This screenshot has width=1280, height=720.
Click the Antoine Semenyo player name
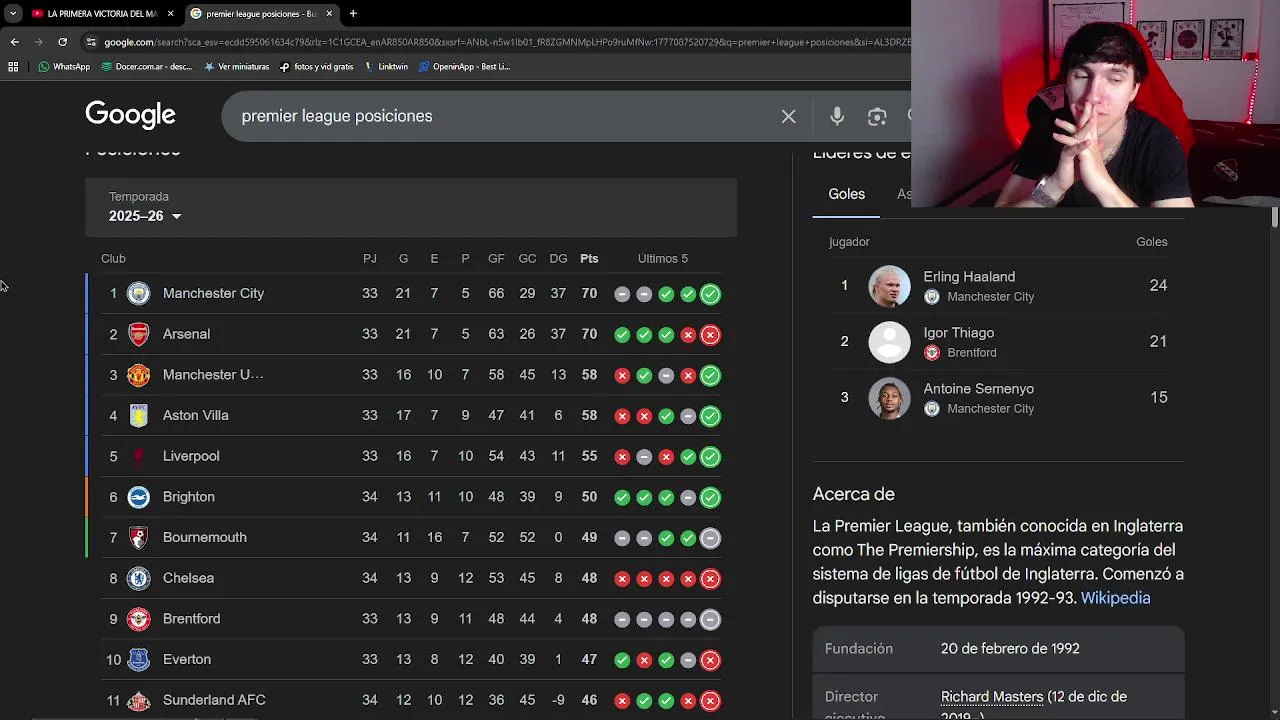tap(978, 389)
